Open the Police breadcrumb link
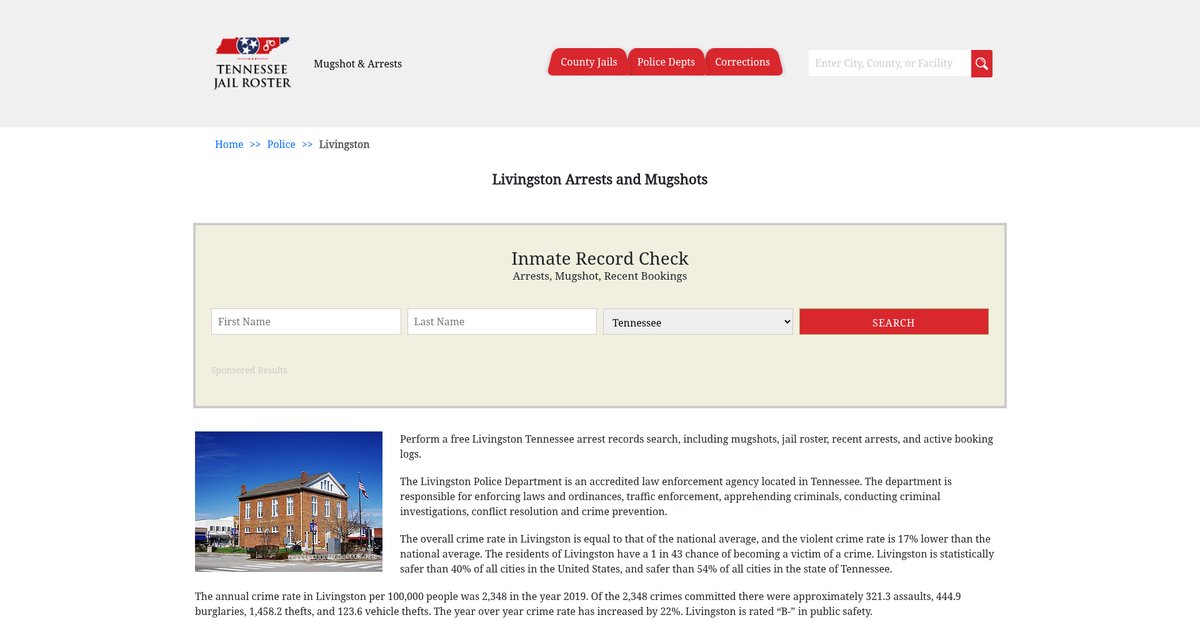The image size is (1200, 620). pyautogui.click(x=281, y=145)
